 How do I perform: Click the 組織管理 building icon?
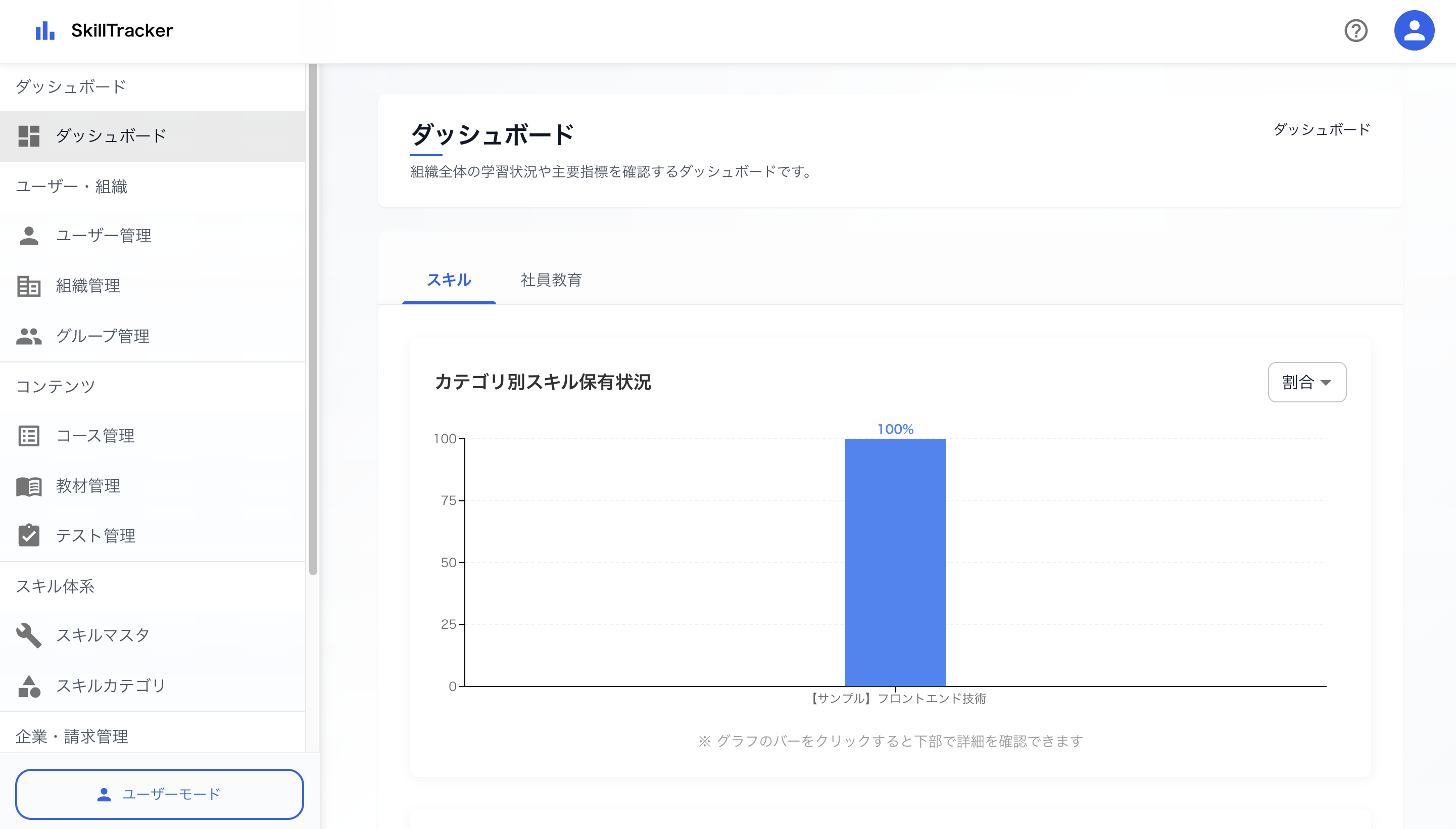pos(28,286)
